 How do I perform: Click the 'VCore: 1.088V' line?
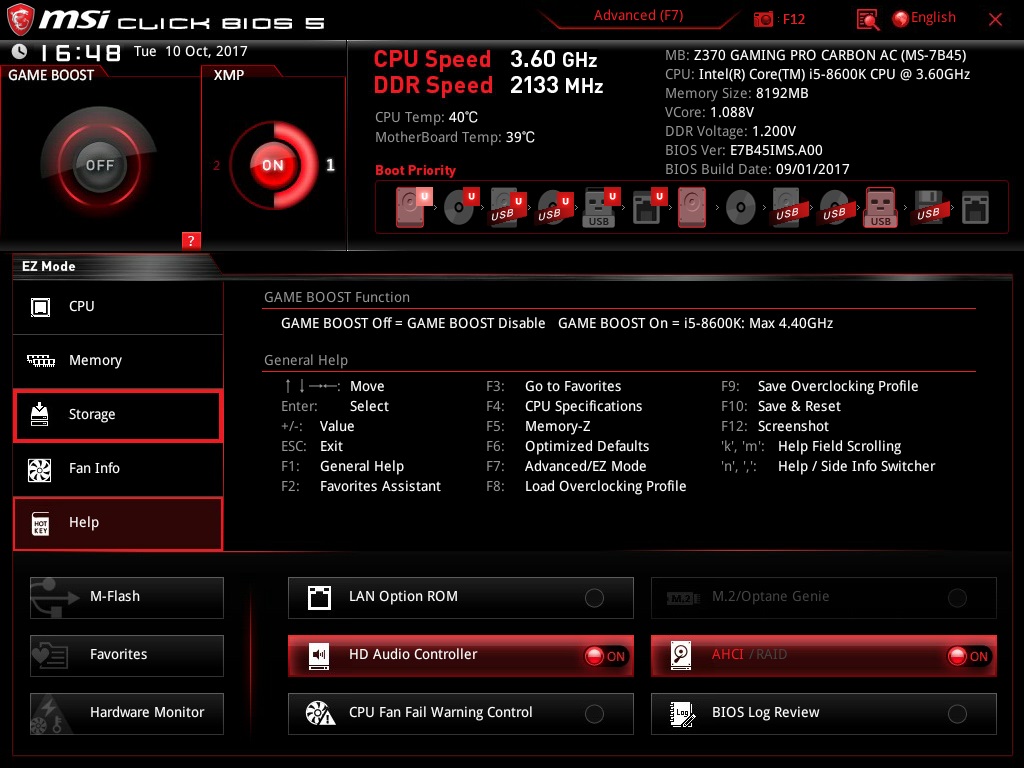709,112
